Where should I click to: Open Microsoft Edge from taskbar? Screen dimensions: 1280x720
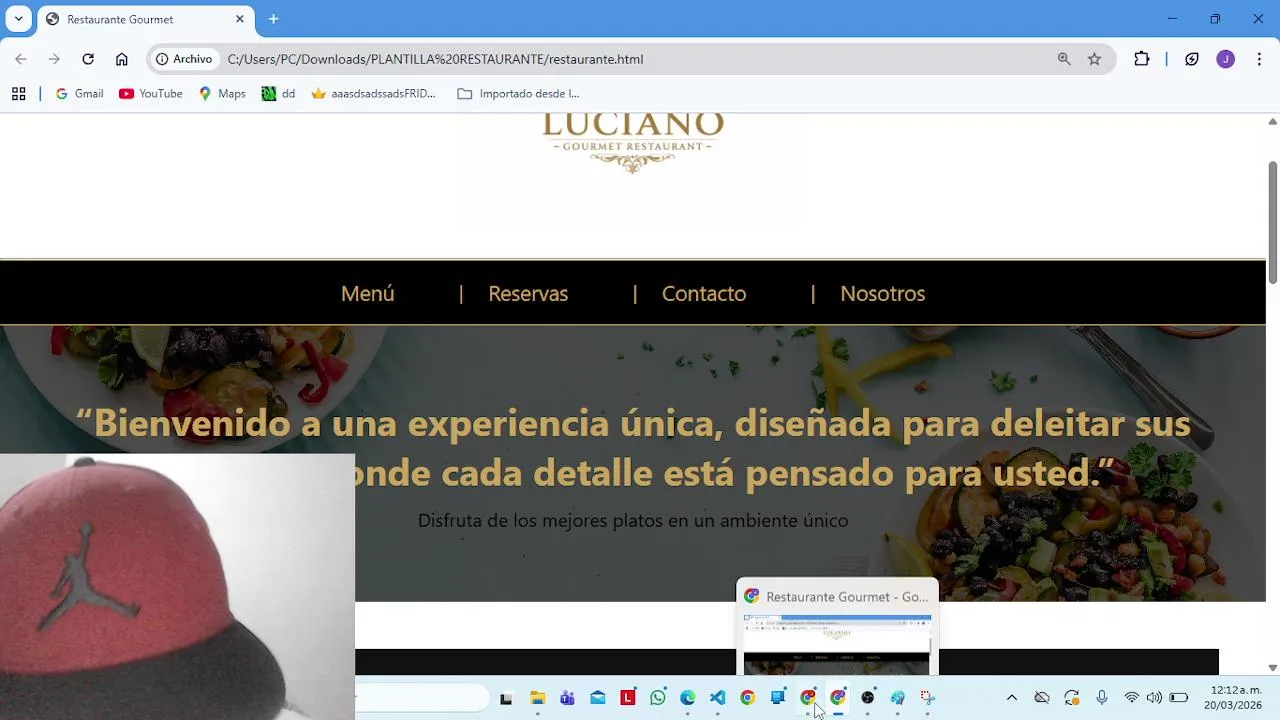pos(688,698)
